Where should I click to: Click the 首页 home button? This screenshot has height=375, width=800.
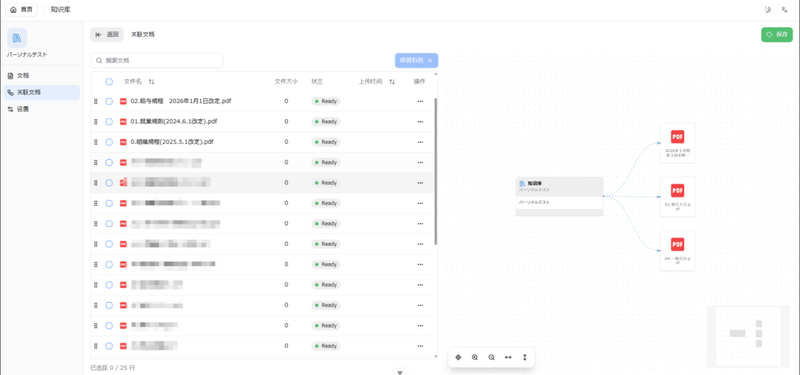[x=21, y=10]
